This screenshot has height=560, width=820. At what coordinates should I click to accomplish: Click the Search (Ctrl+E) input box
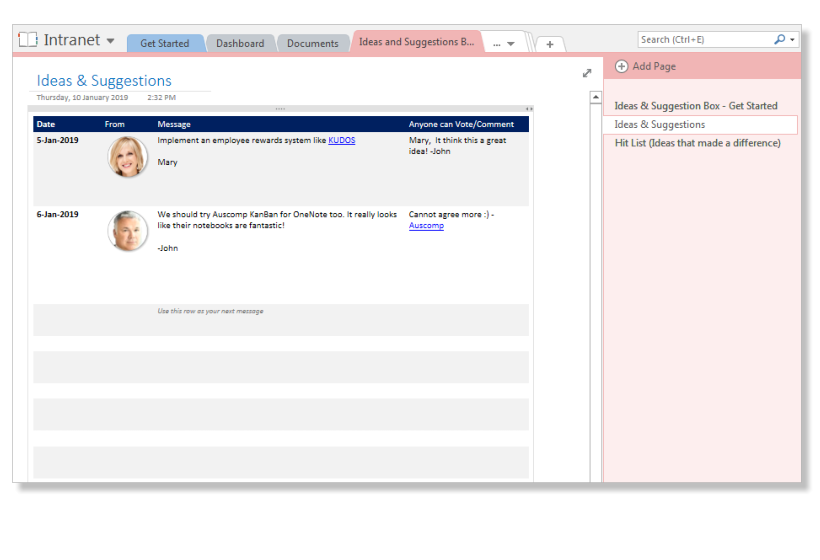click(x=705, y=40)
